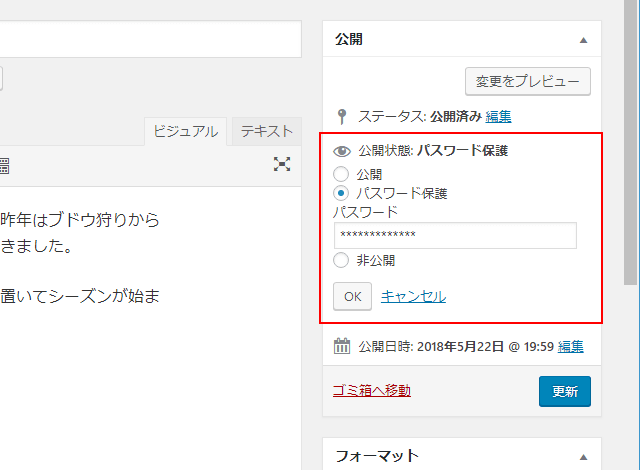Edit 公開日時 via 編集 link

point(571,346)
